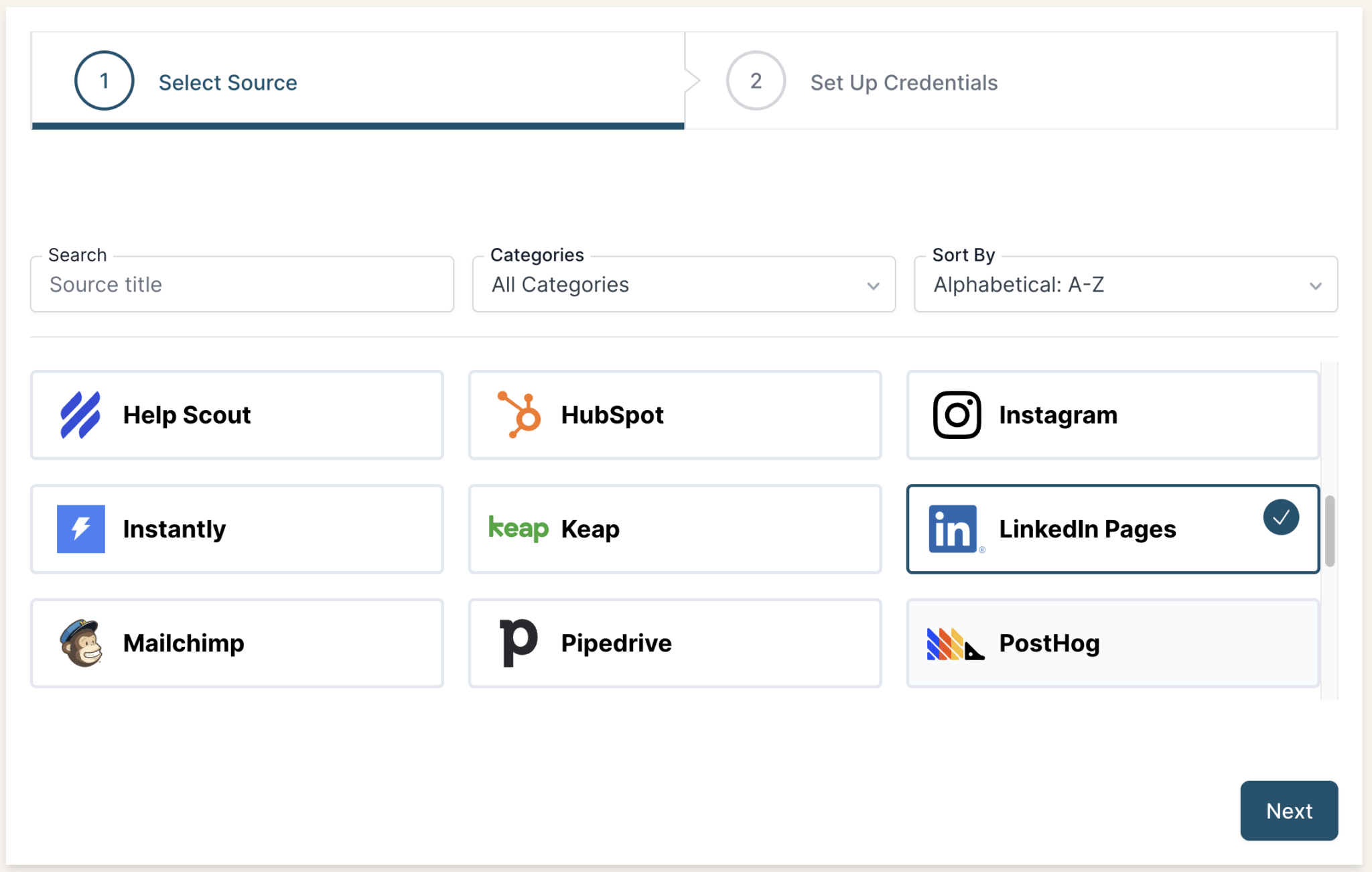Screen dimensions: 1372x872
Task: Go back to the Select Source step
Action: click(228, 82)
